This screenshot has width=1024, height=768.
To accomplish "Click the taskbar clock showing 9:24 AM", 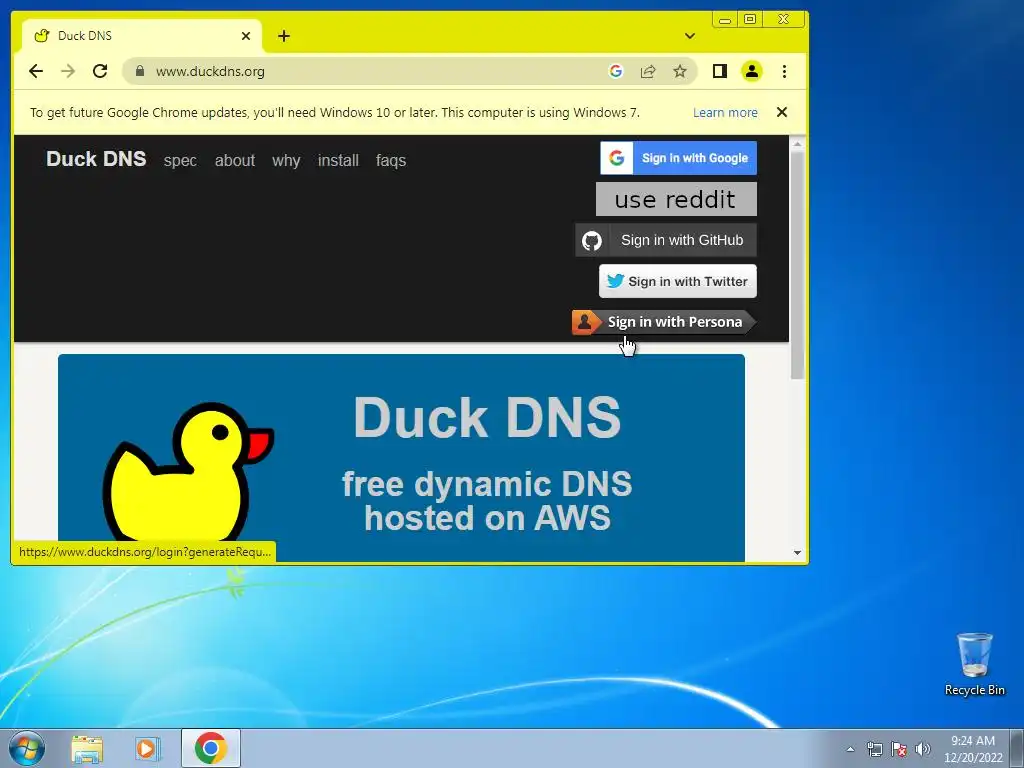I will click(x=972, y=749).
